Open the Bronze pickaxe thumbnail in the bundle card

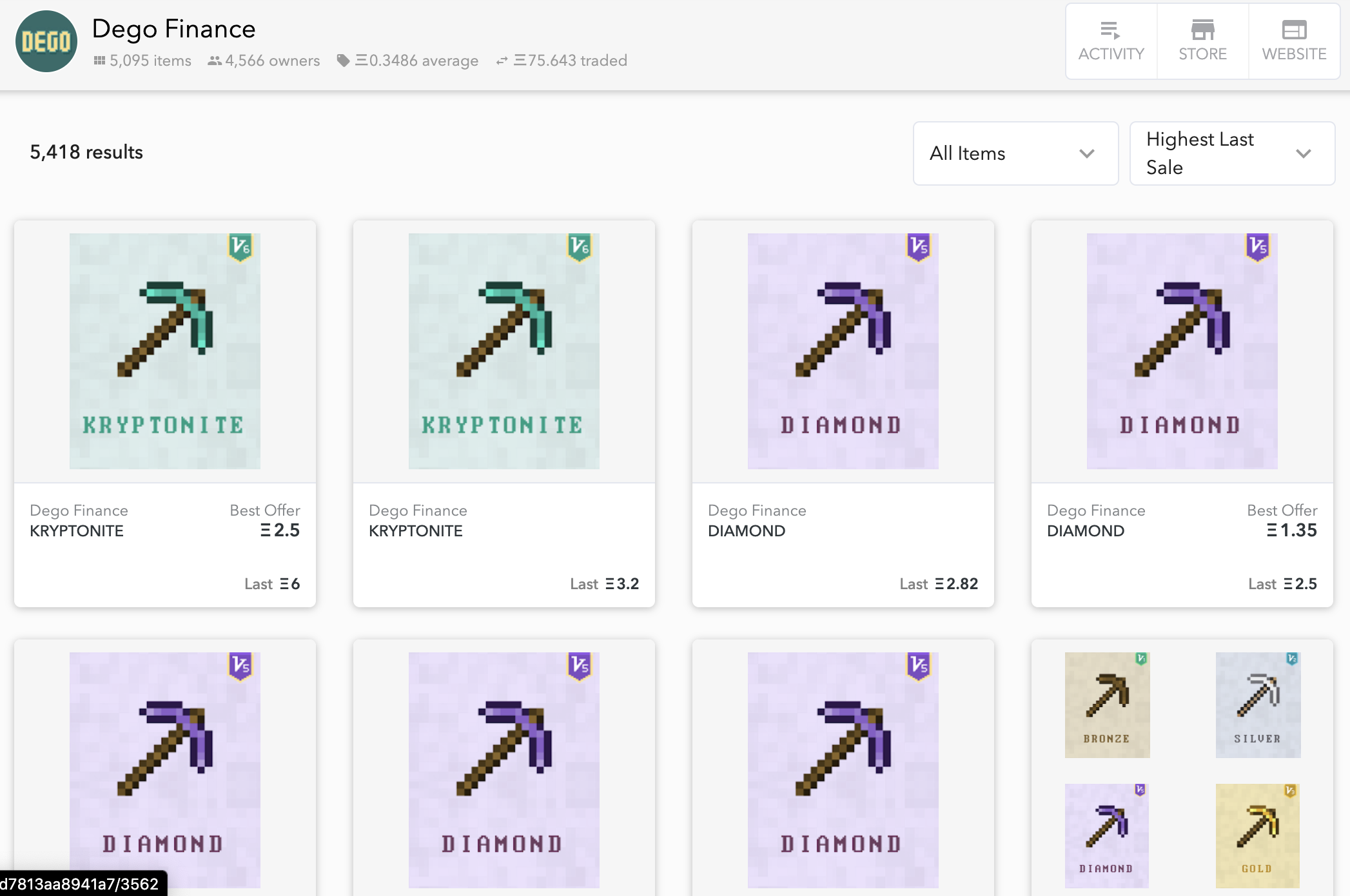(1107, 705)
